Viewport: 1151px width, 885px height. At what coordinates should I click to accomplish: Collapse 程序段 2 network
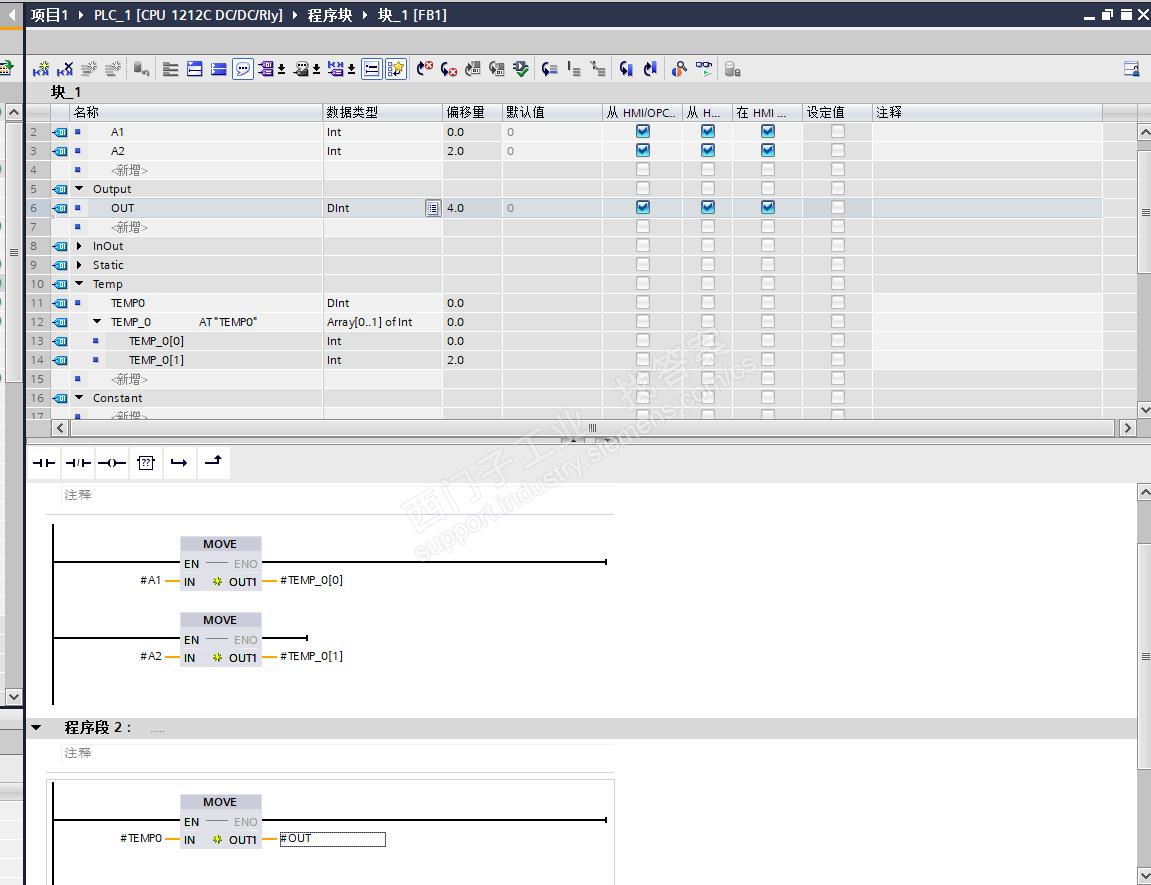point(36,728)
